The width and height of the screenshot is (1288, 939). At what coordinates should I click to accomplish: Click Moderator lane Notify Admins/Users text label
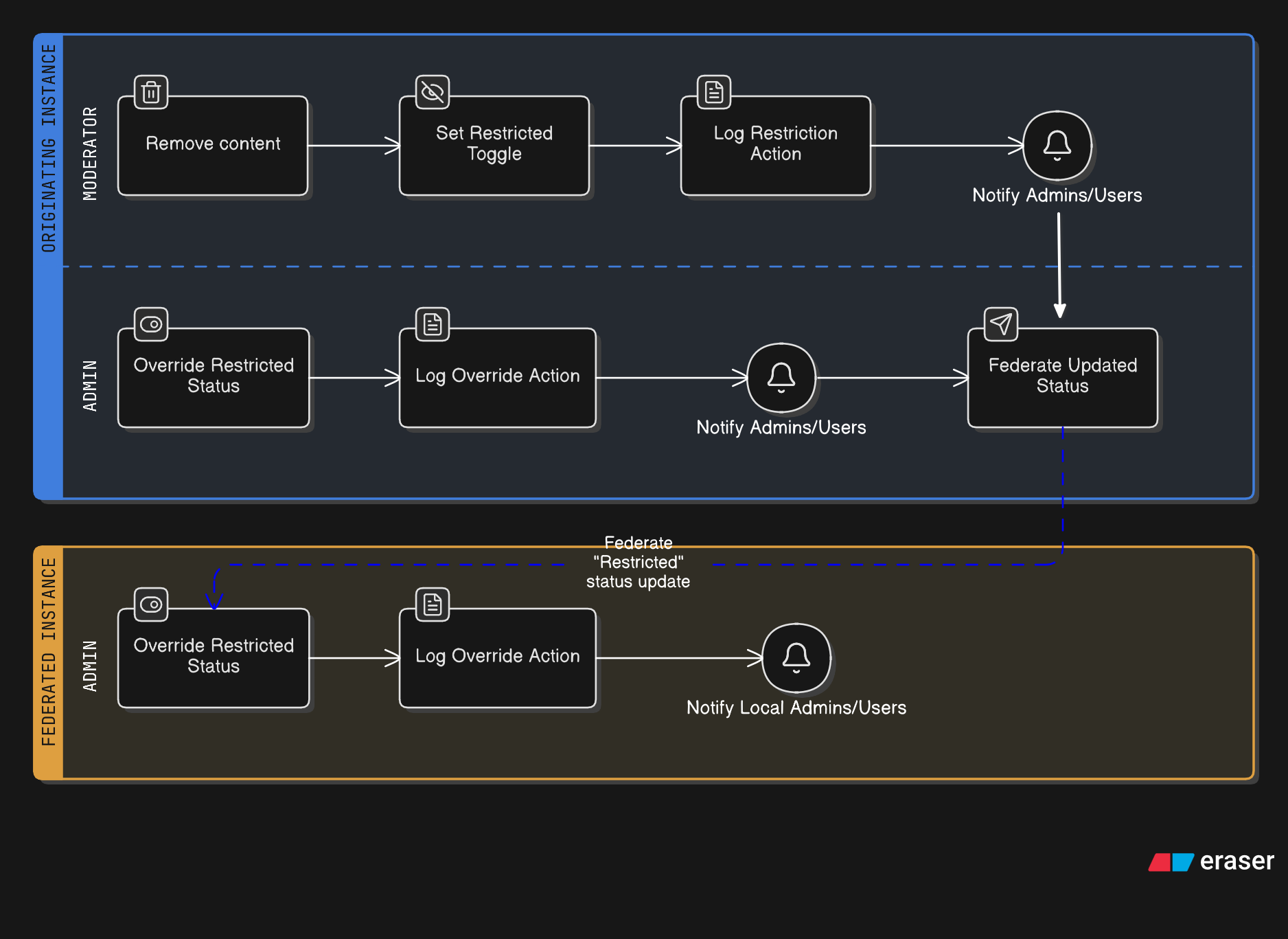pyautogui.click(x=1057, y=195)
